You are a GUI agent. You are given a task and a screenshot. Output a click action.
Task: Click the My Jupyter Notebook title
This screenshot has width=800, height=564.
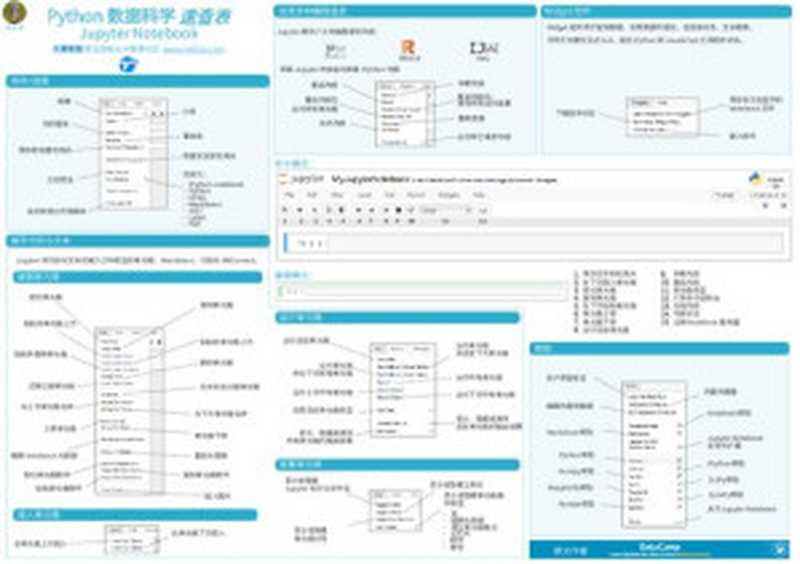[x=370, y=179]
